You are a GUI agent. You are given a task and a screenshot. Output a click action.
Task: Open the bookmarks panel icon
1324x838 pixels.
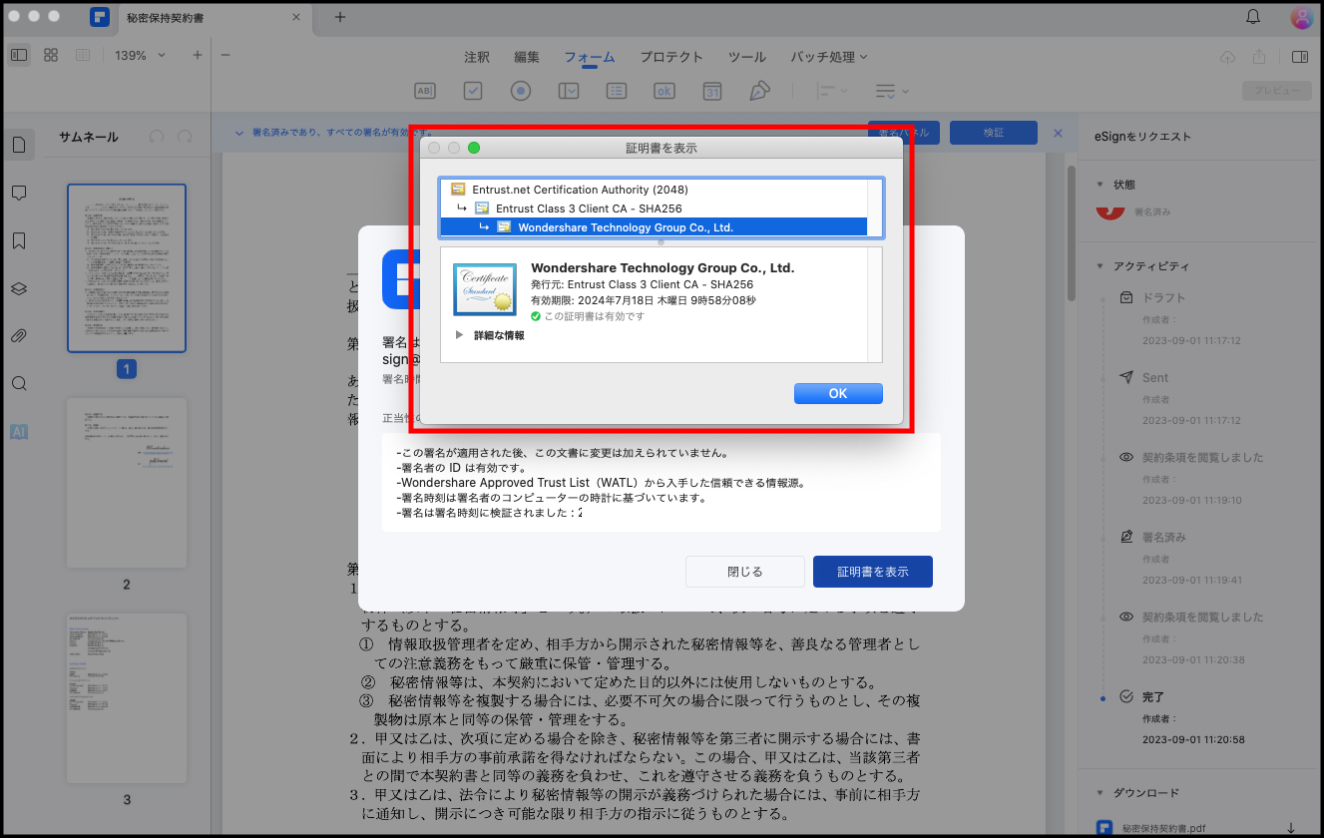18,241
